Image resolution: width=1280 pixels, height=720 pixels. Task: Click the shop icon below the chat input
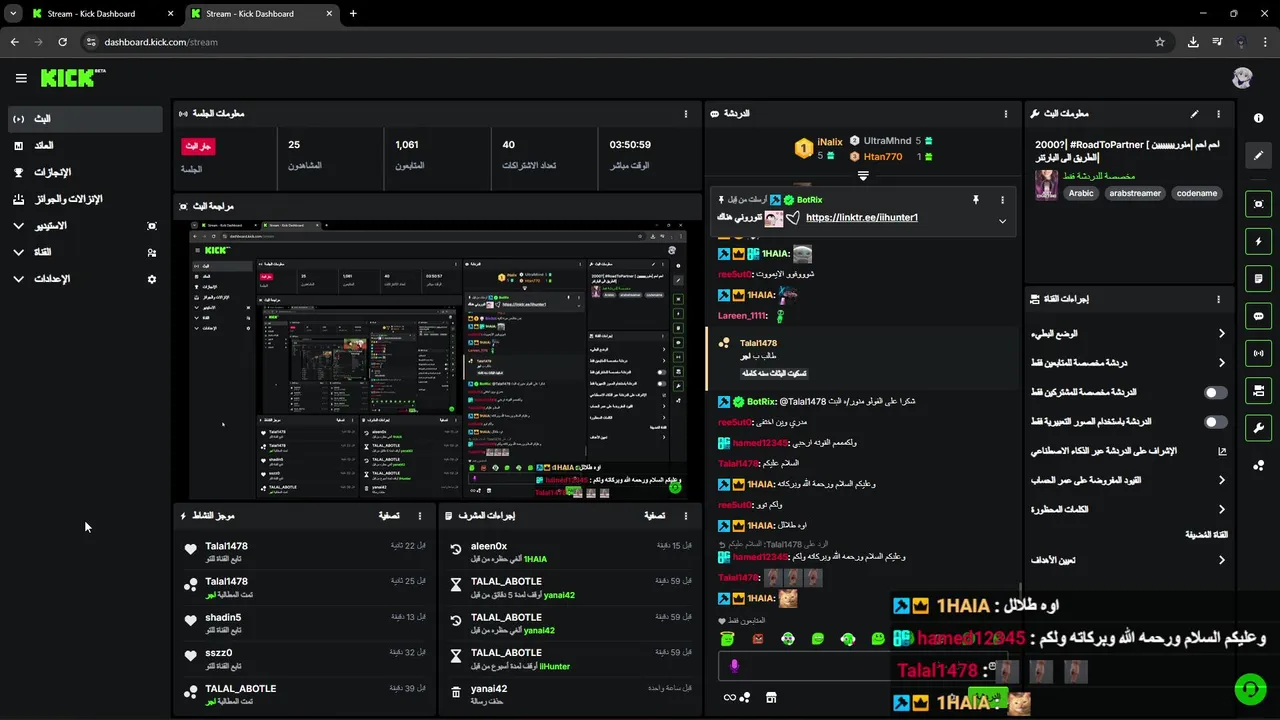click(771, 697)
